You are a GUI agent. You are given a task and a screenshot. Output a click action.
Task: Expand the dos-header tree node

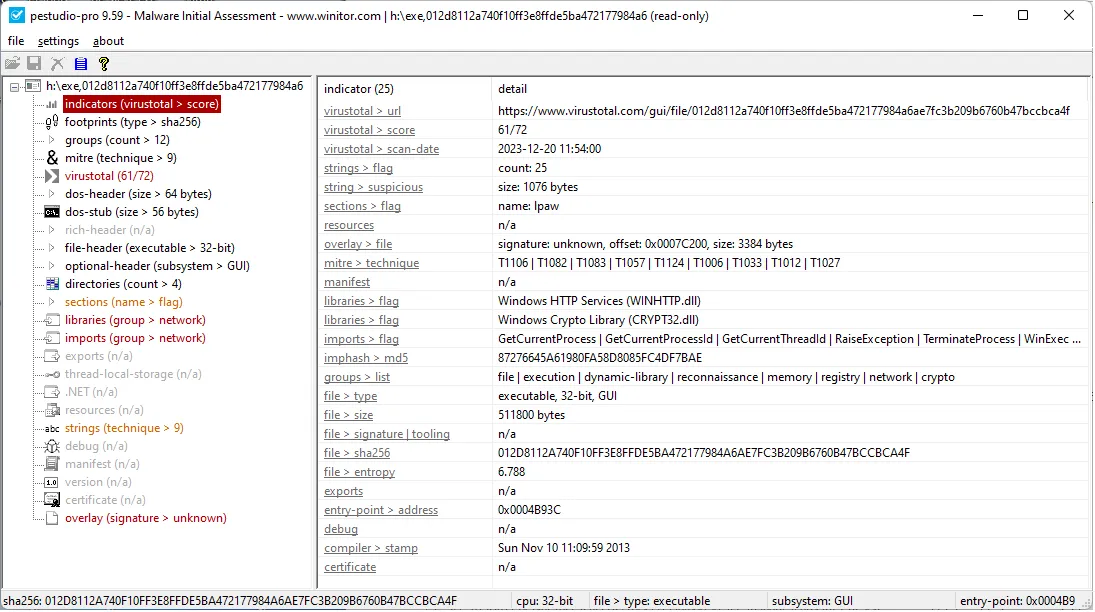coord(51,194)
